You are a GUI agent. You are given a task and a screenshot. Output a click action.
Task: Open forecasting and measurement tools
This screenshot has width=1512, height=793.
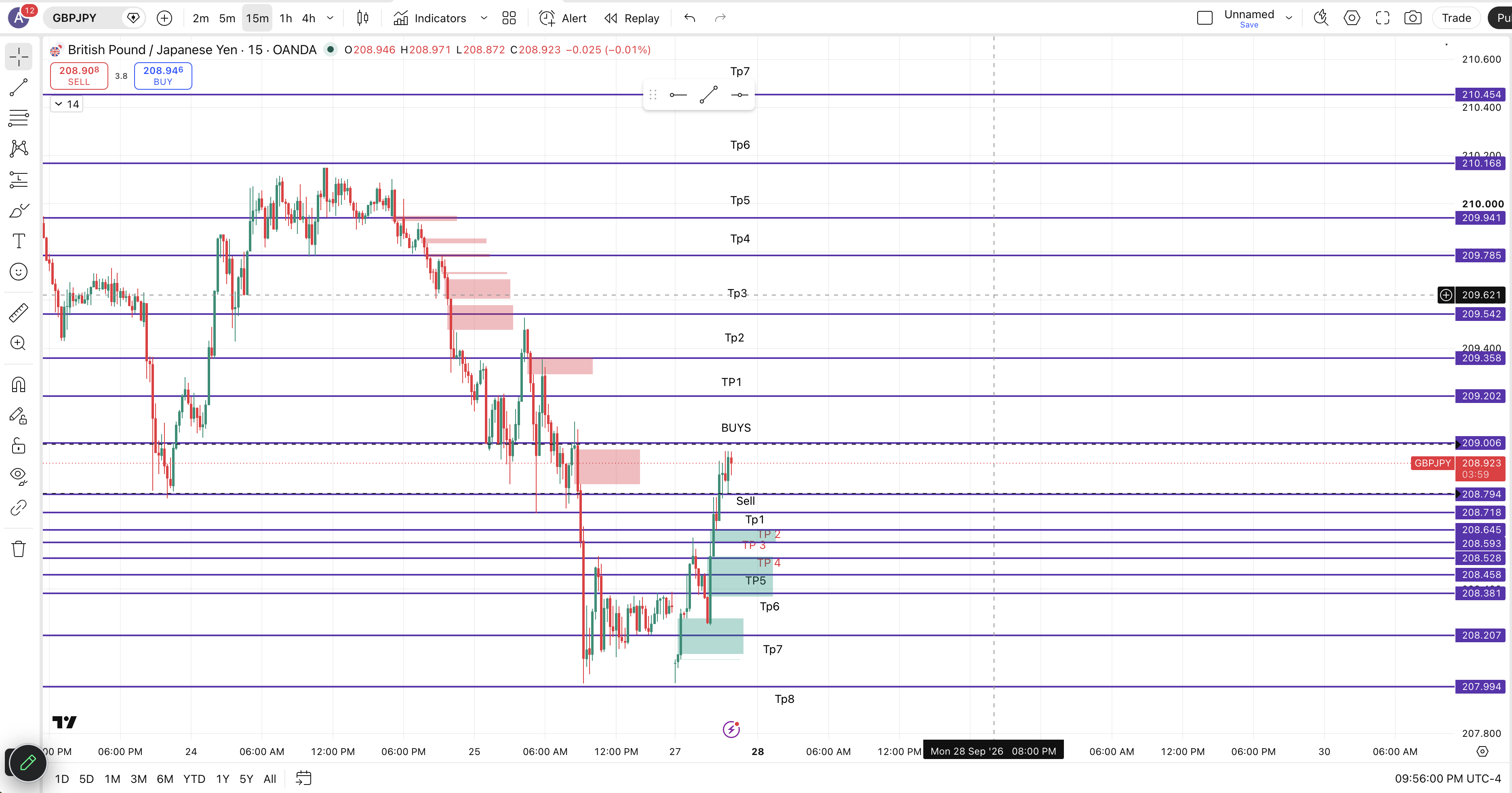[19, 179]
